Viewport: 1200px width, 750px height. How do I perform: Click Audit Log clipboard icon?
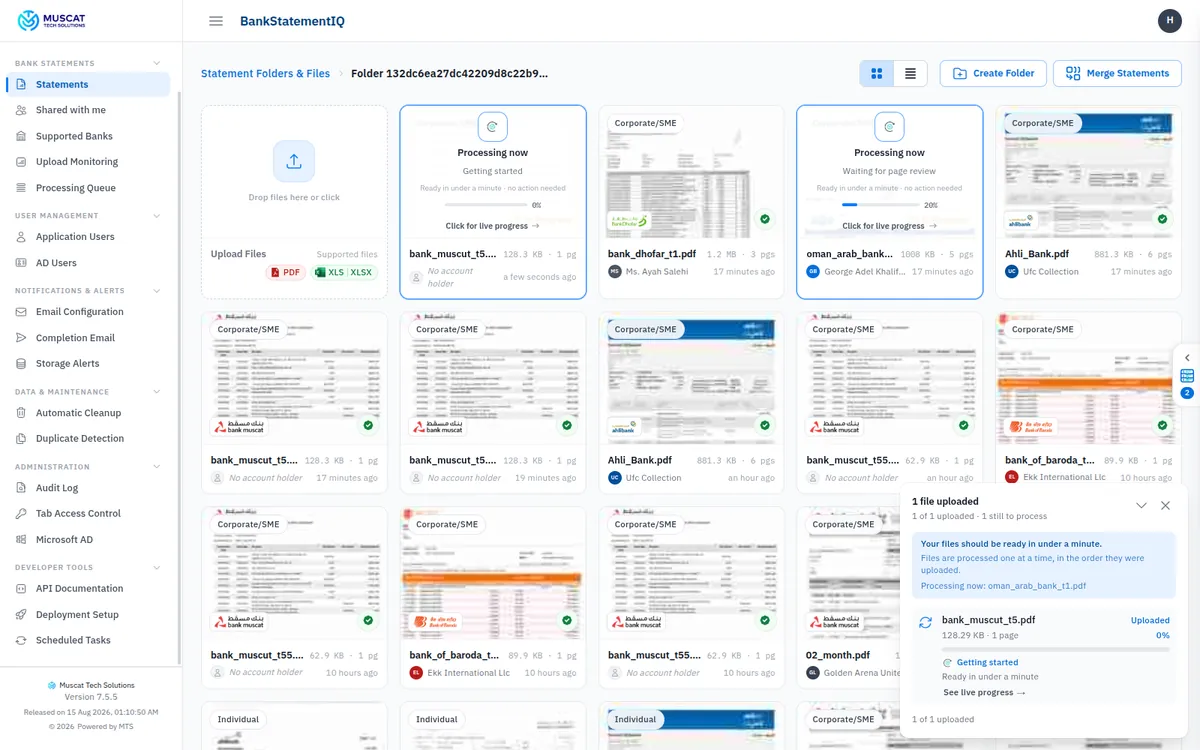coord(21,487)
